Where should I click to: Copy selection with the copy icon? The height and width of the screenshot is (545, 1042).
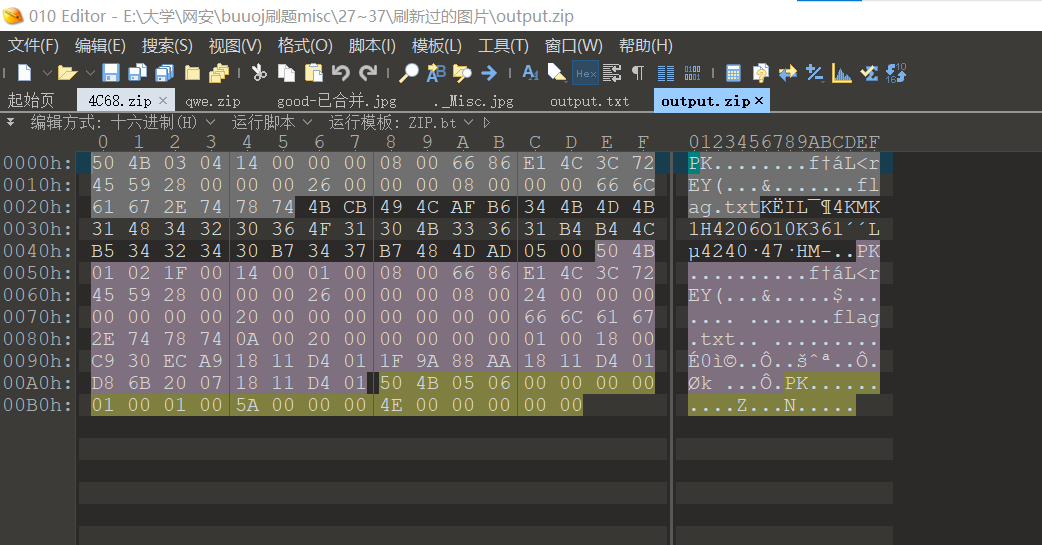coord(286,72)
